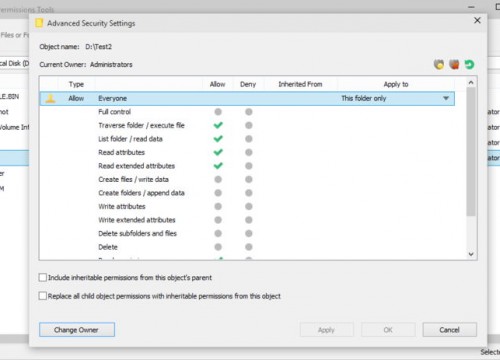Toggle Deny for Full control
This screenshot has width=500, height=360.
(249, 112)
